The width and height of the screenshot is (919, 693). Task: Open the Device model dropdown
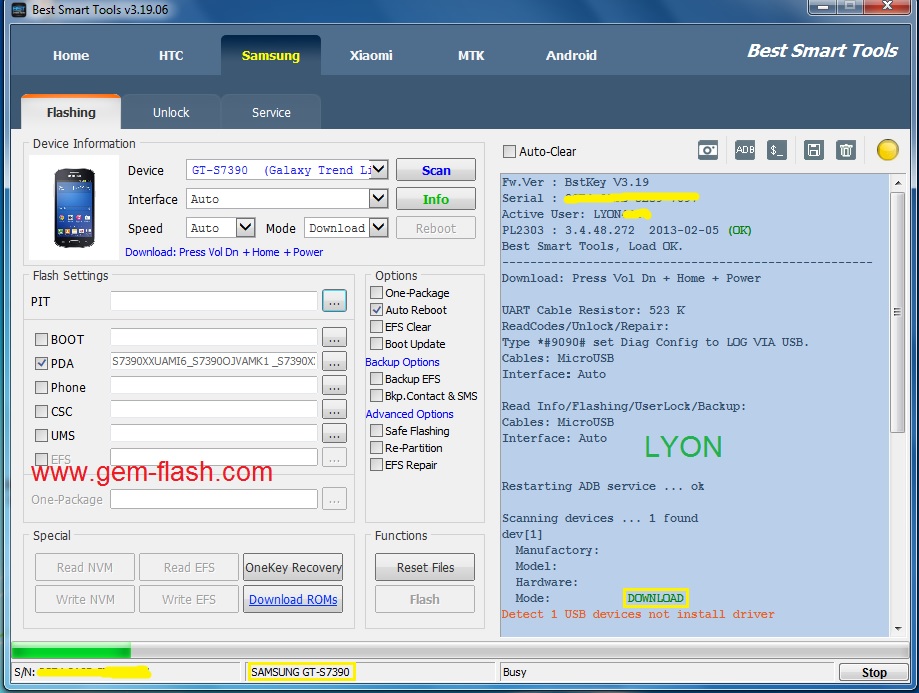pos(379,170)
